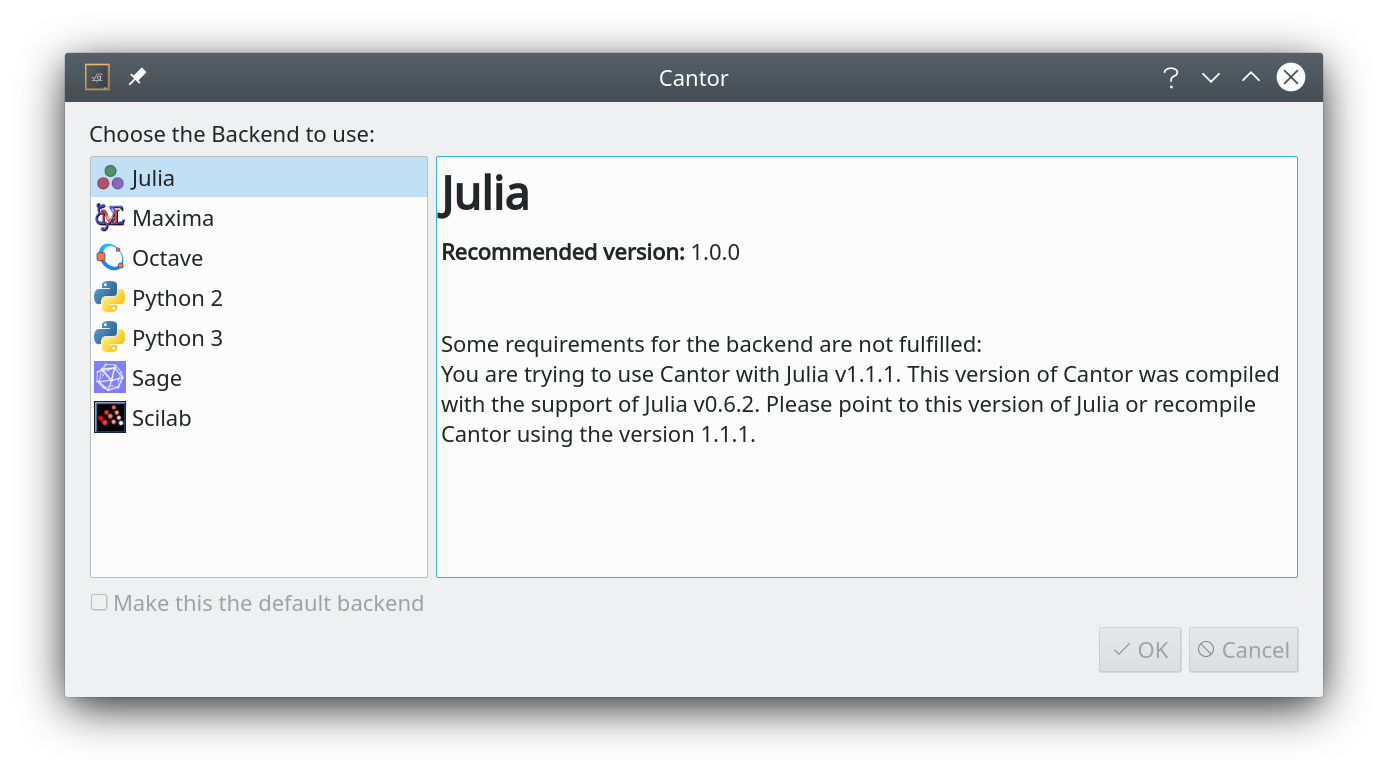The width and height of the screenshot is (1388, 774).
Task: Select Scilab from the backend list
Action: click(x=161, y=417)
